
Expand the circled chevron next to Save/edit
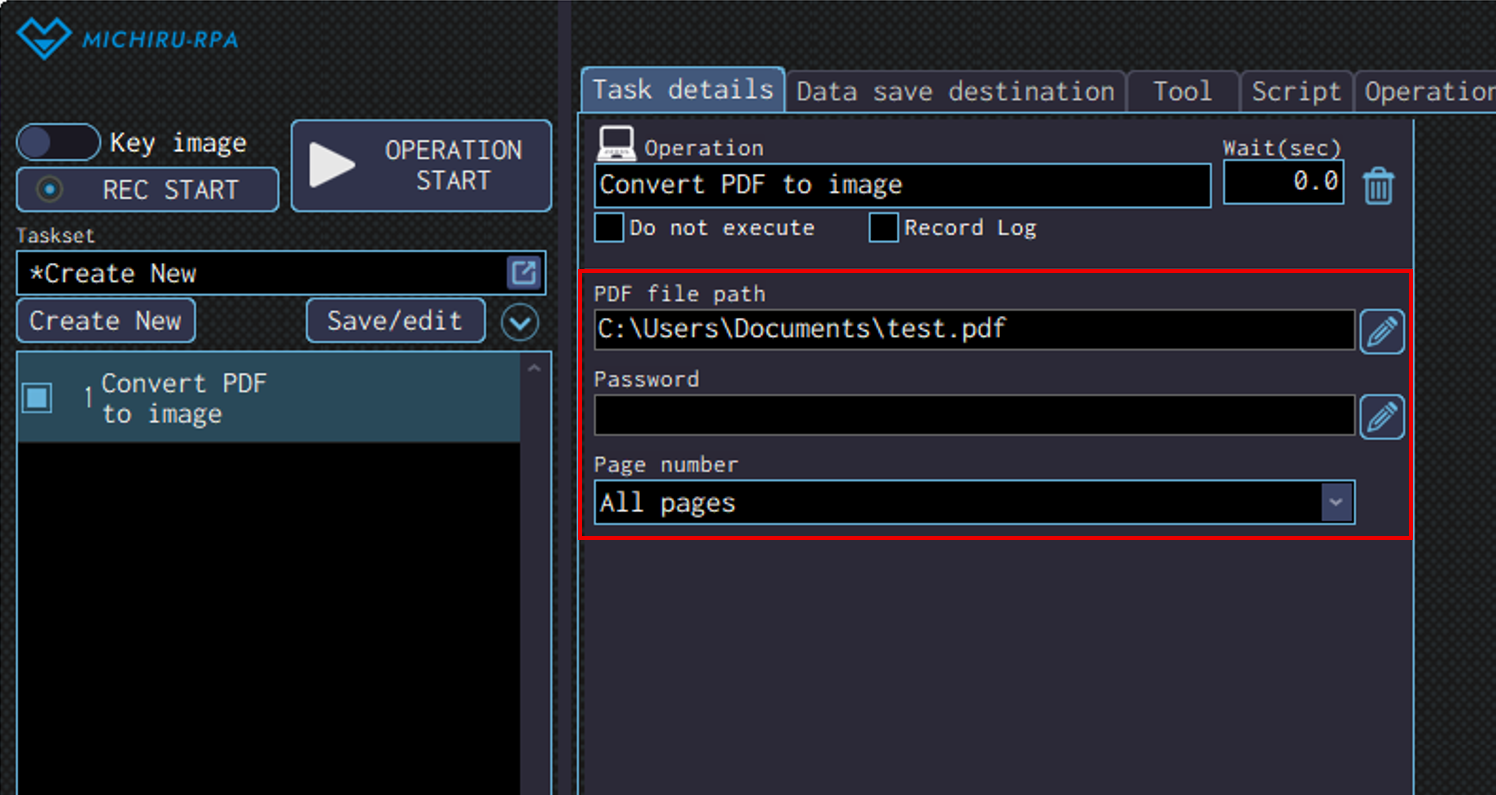coord(520,322)
